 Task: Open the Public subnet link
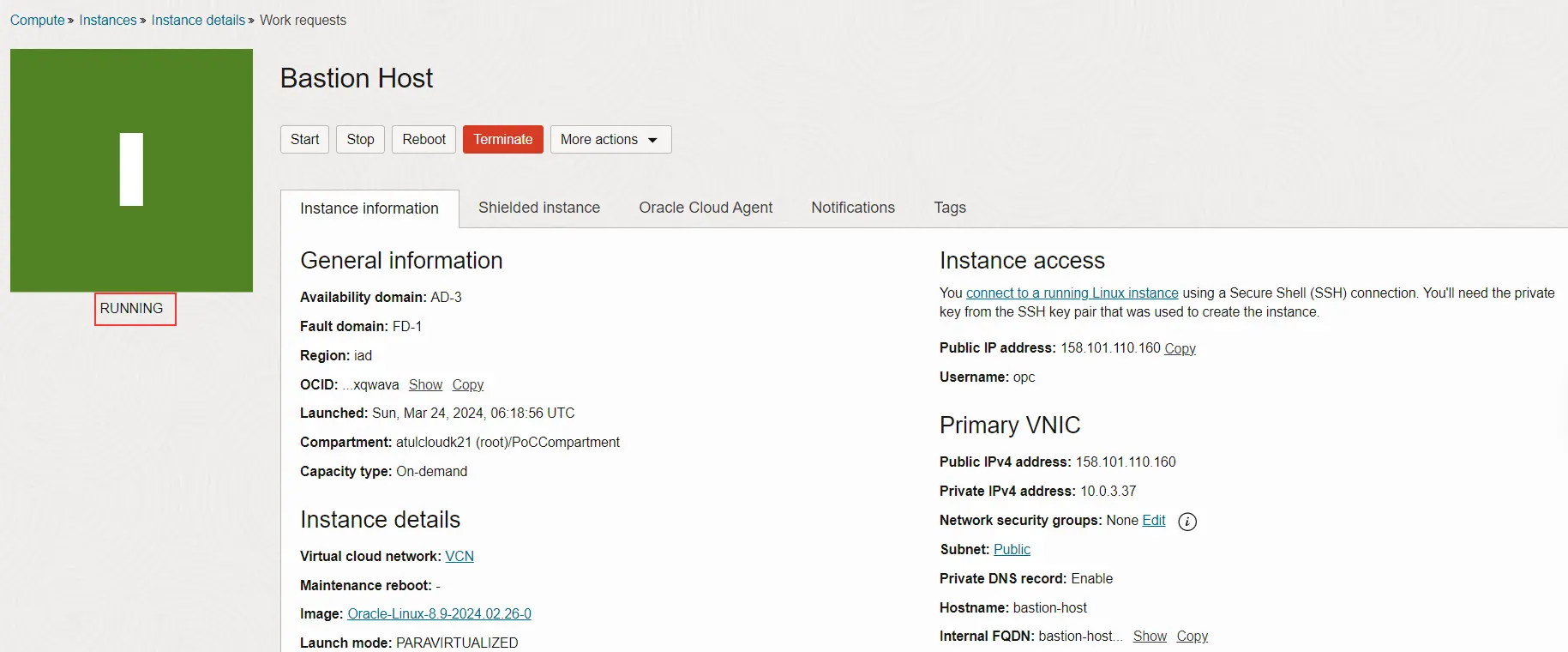pos(1012,550)
